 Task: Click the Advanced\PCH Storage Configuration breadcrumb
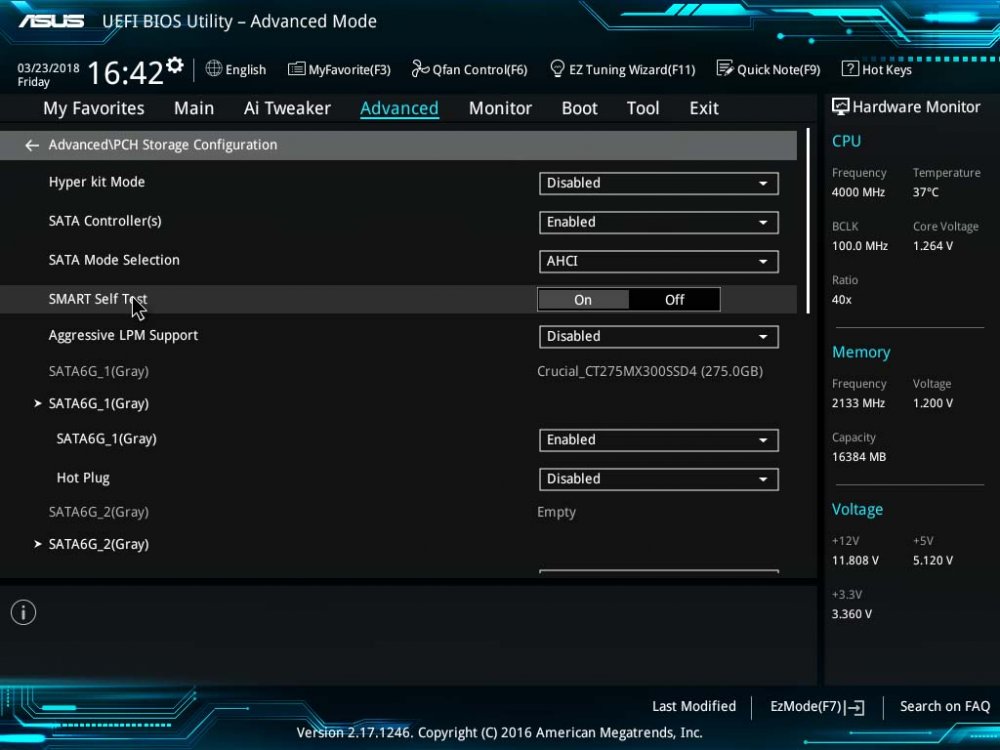[163, 145]
